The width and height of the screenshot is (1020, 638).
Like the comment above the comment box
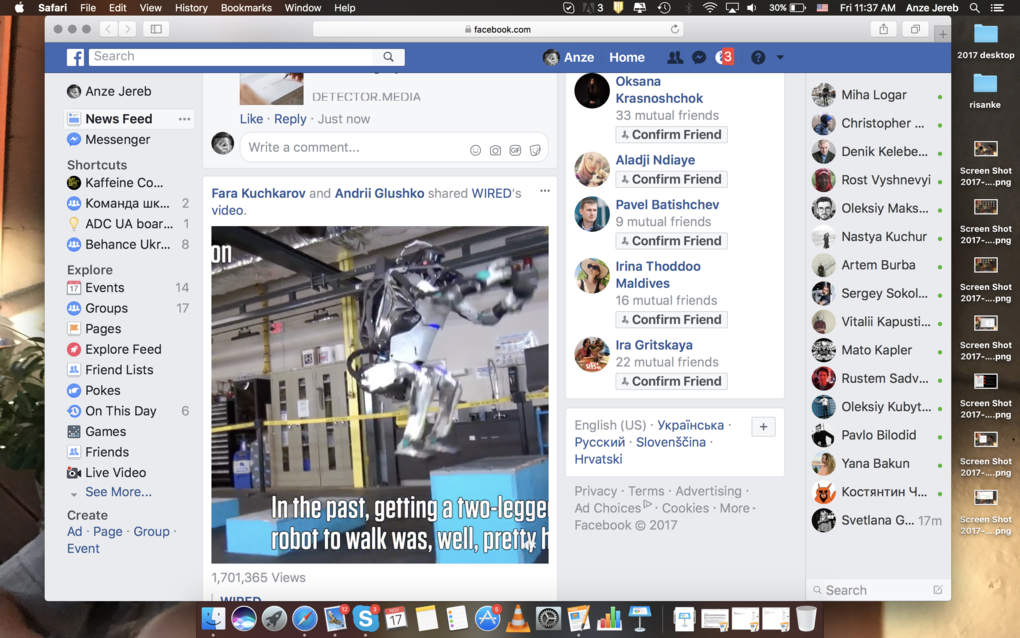251,119
